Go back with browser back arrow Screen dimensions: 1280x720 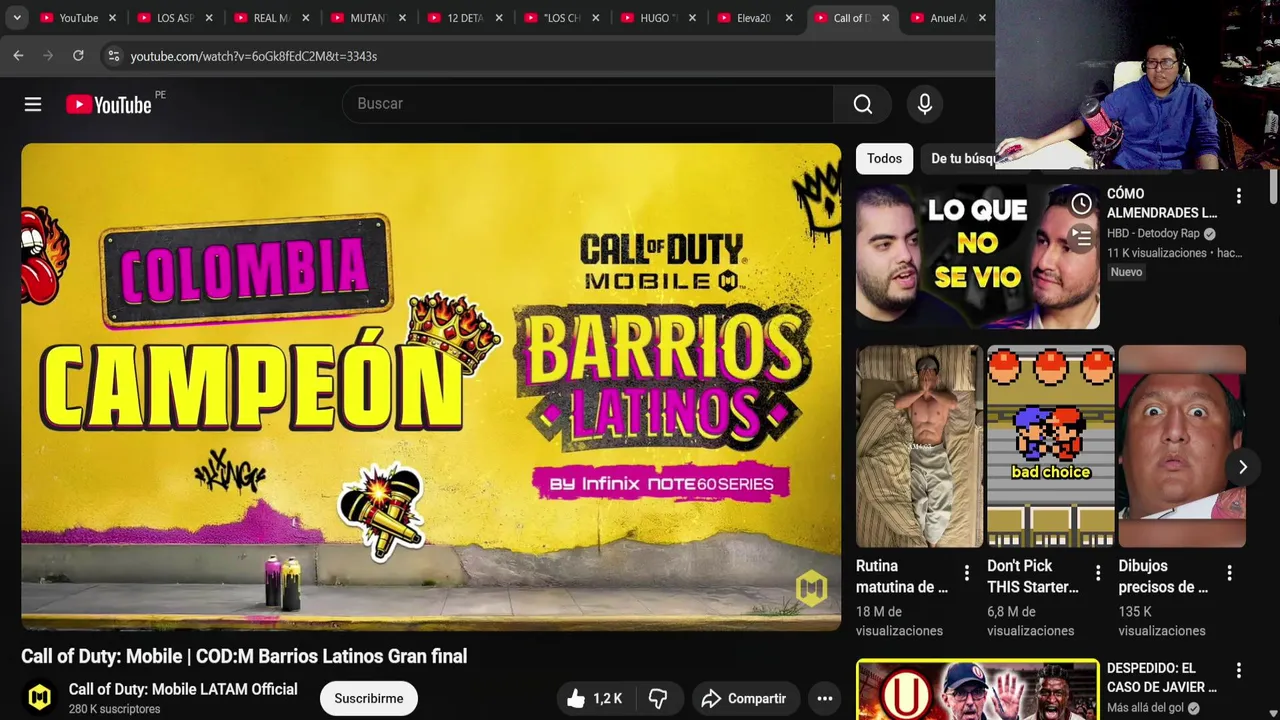[18, 56]
